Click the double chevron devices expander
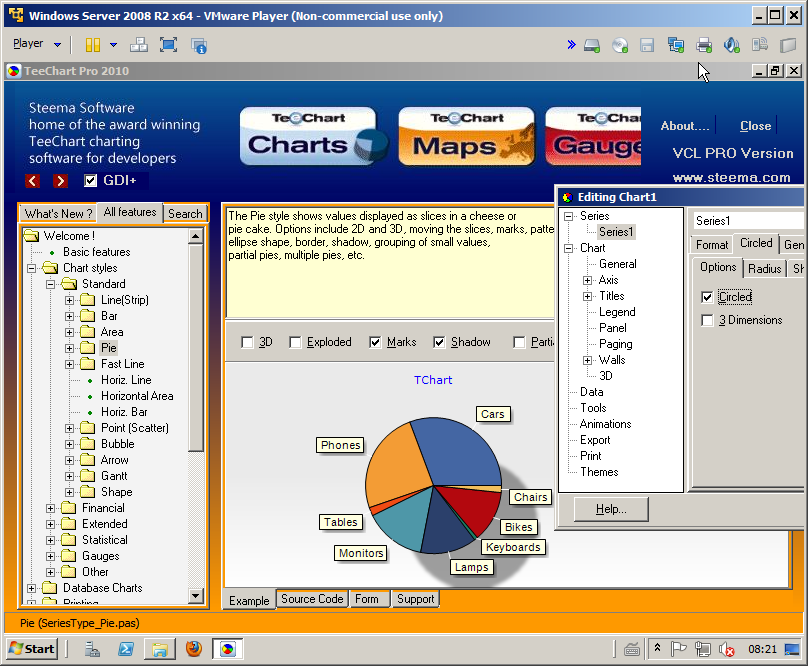 click(571, 44)
